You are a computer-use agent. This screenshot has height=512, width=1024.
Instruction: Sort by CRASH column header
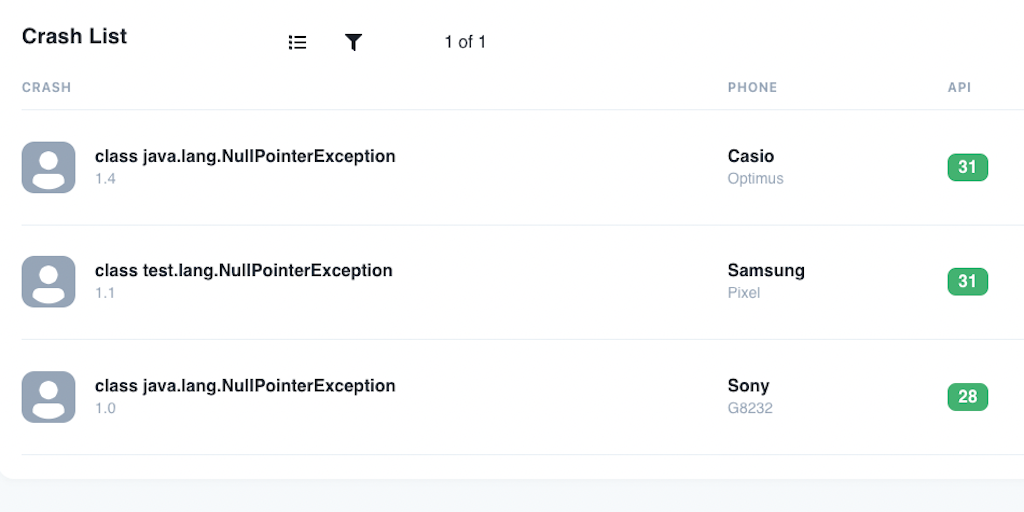tap(46, 87)
